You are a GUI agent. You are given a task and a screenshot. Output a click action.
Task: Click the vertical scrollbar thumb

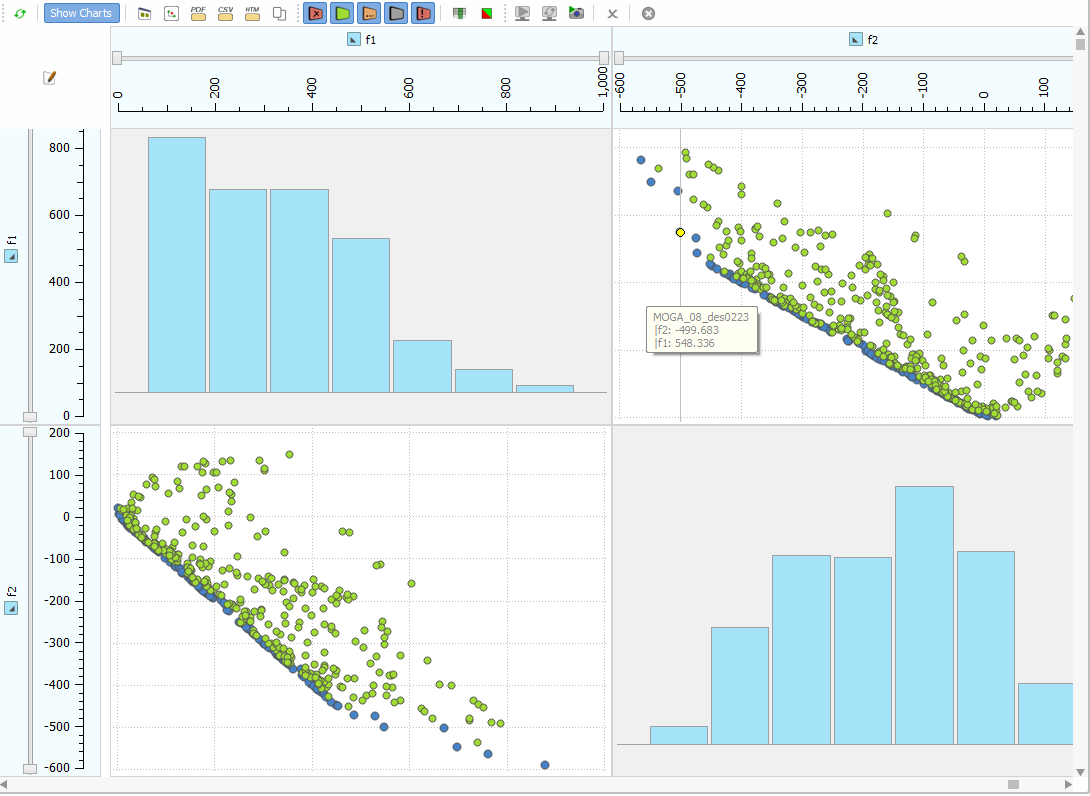click(1080, 44)
